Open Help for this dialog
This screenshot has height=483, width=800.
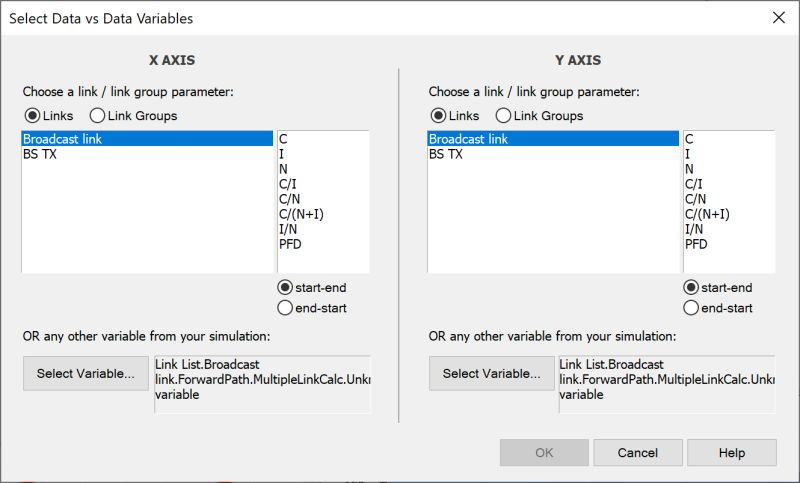(x=731, y=453)
